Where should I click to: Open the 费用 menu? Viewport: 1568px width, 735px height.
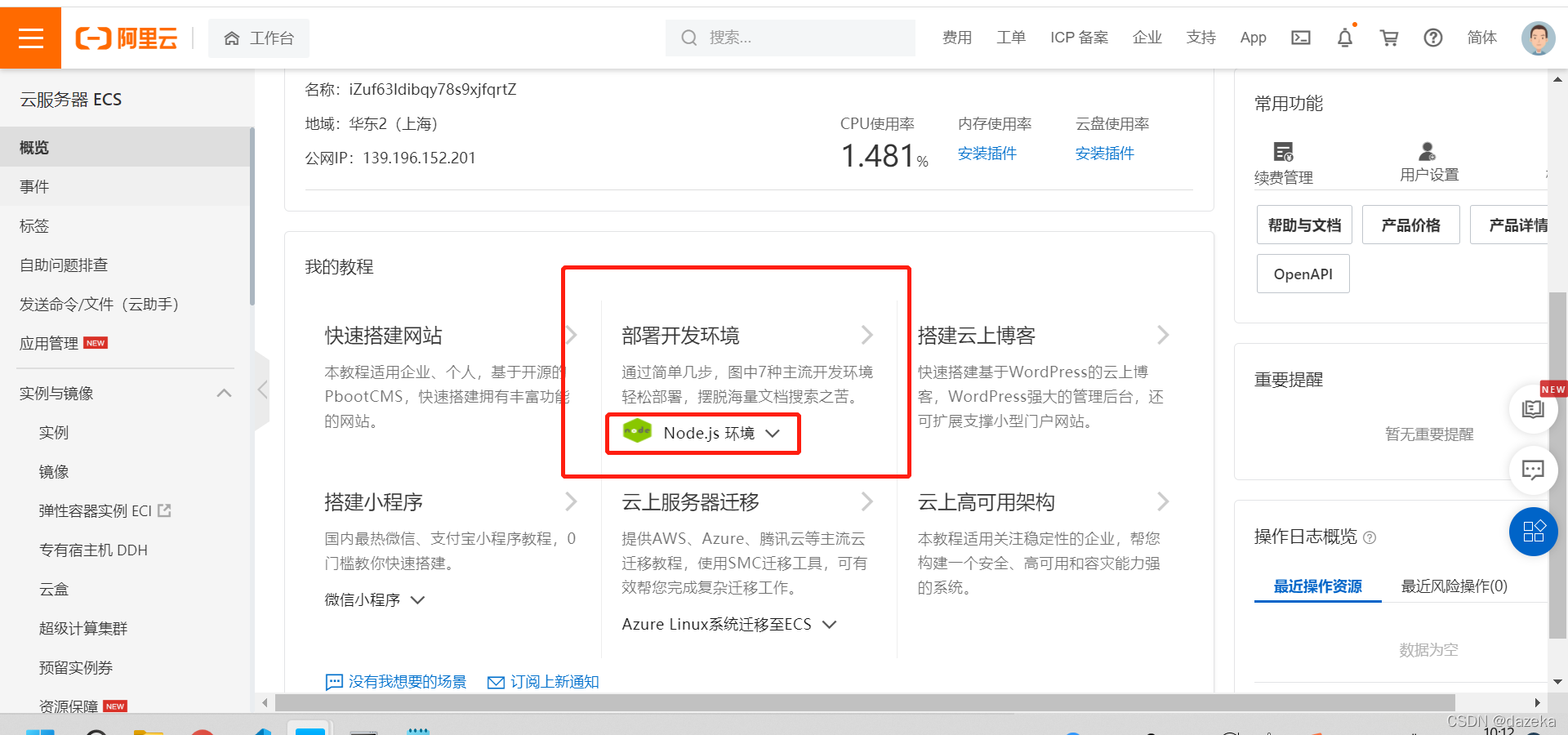[x=957, y=38]
